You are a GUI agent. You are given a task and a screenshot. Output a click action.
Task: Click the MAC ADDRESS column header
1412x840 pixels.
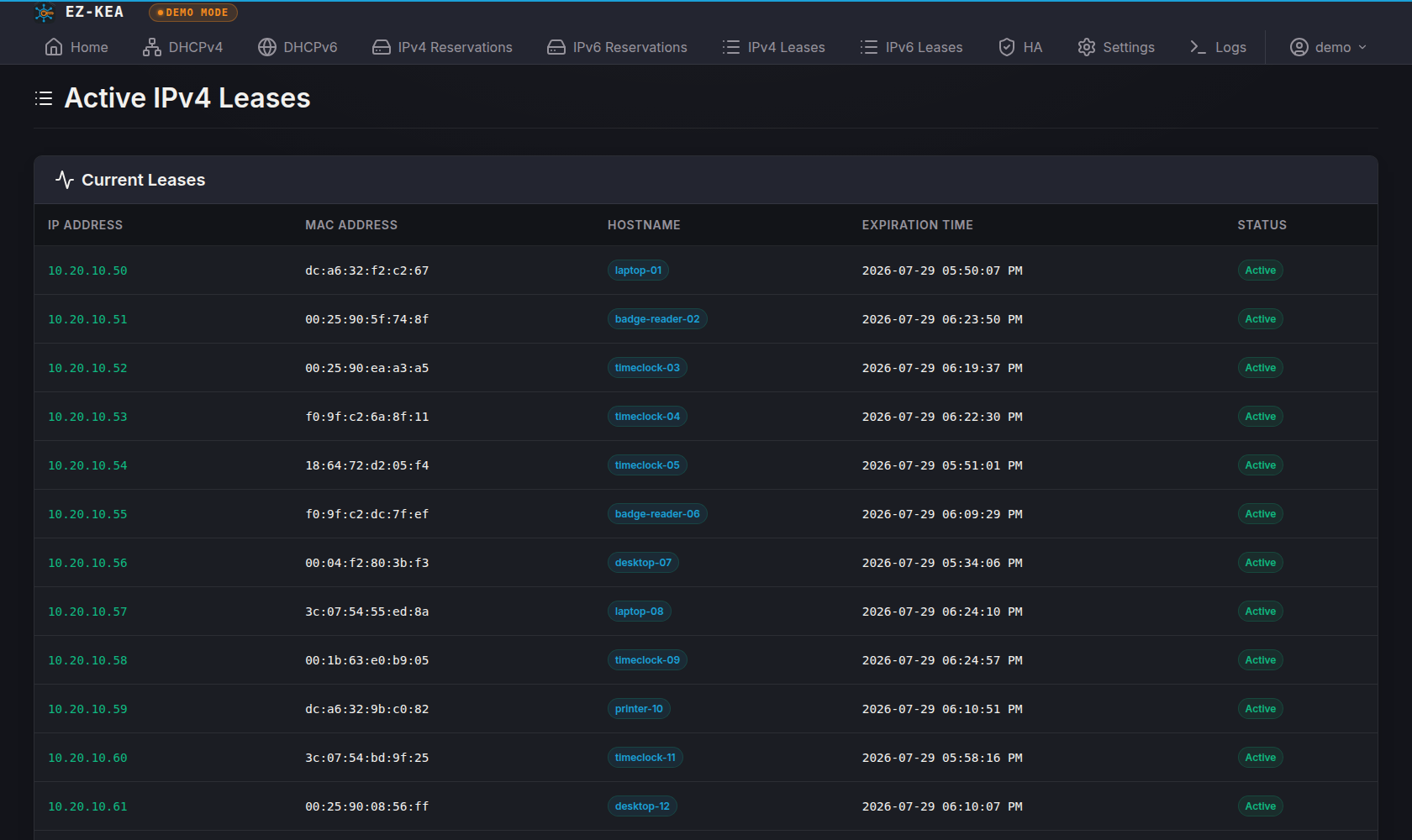click(x=351, y=225)
